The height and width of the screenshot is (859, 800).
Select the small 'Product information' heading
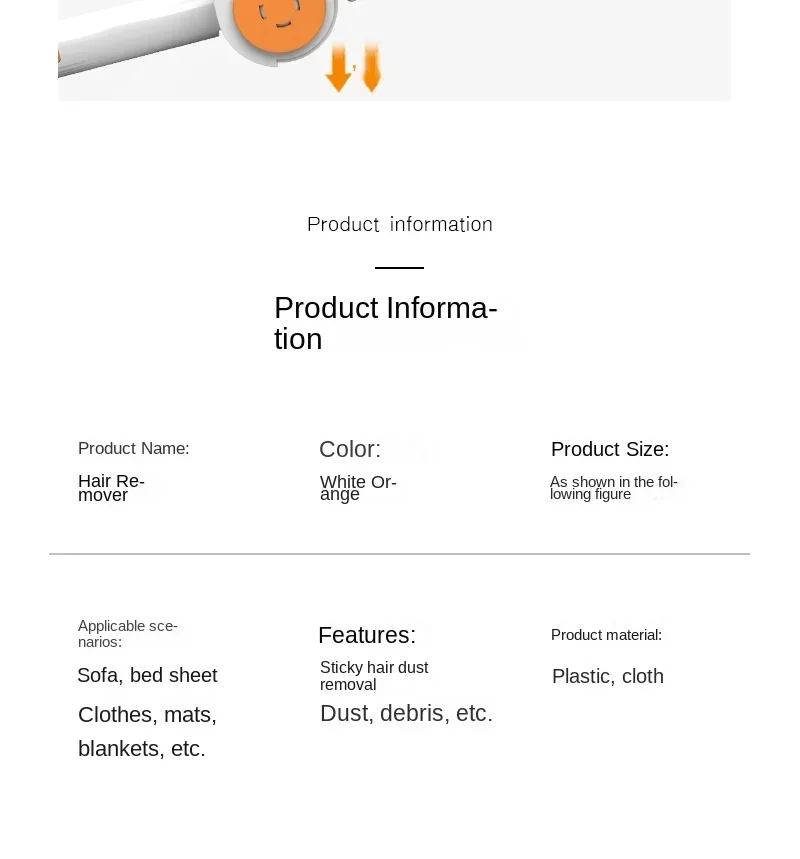pos(399,225)
